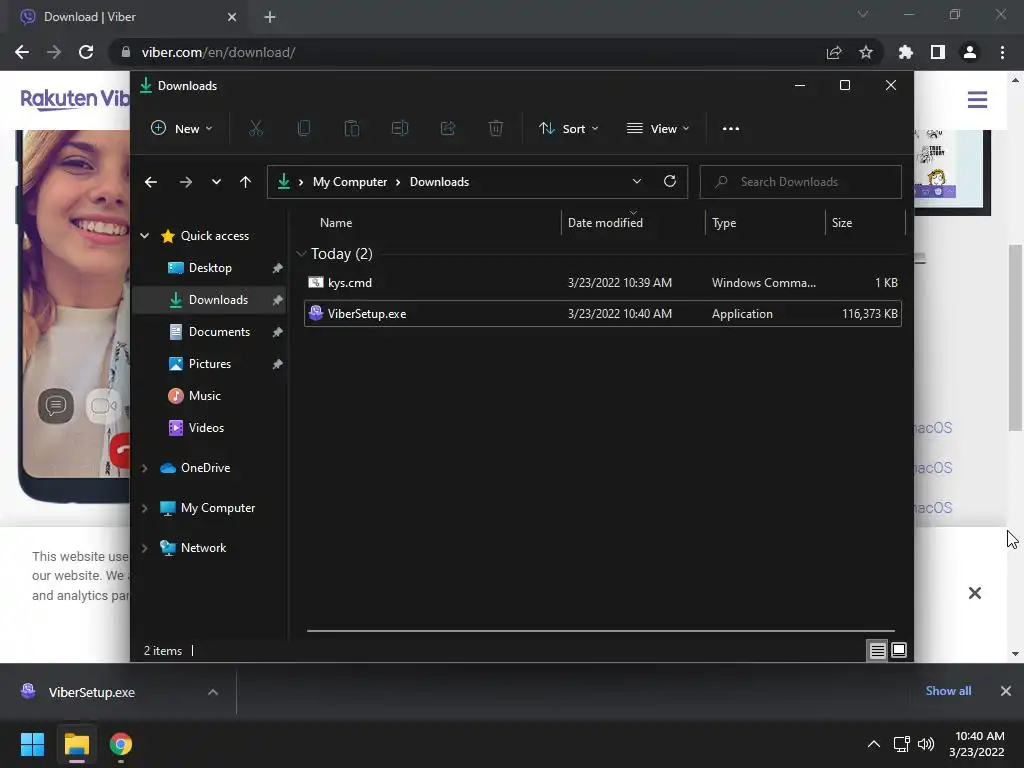Collapse the Quick access tree node
This screenshot has width=1024, height=768.
coord(145,236)
